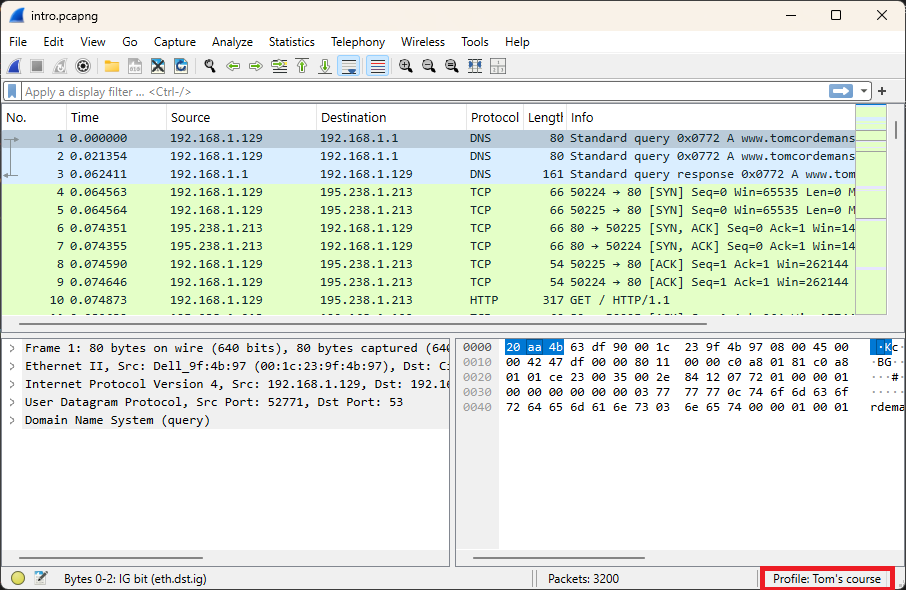Open display filter history dropdown
Screen dimensions: 906x590
click(x=864, y=91)
